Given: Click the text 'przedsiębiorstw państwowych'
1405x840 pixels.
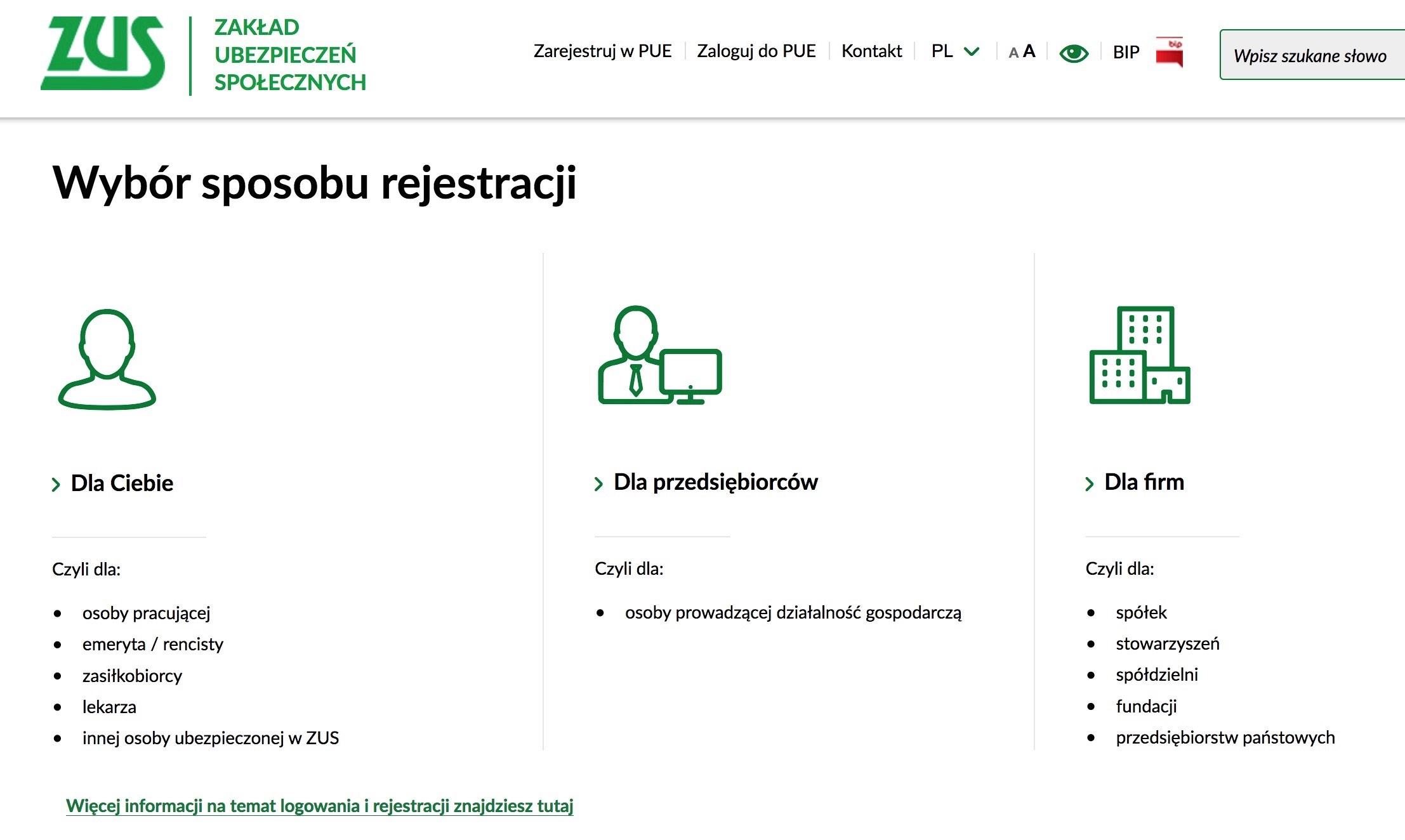Looking at the screenshot, I should pyautogui.click(x=1225, y=738).
